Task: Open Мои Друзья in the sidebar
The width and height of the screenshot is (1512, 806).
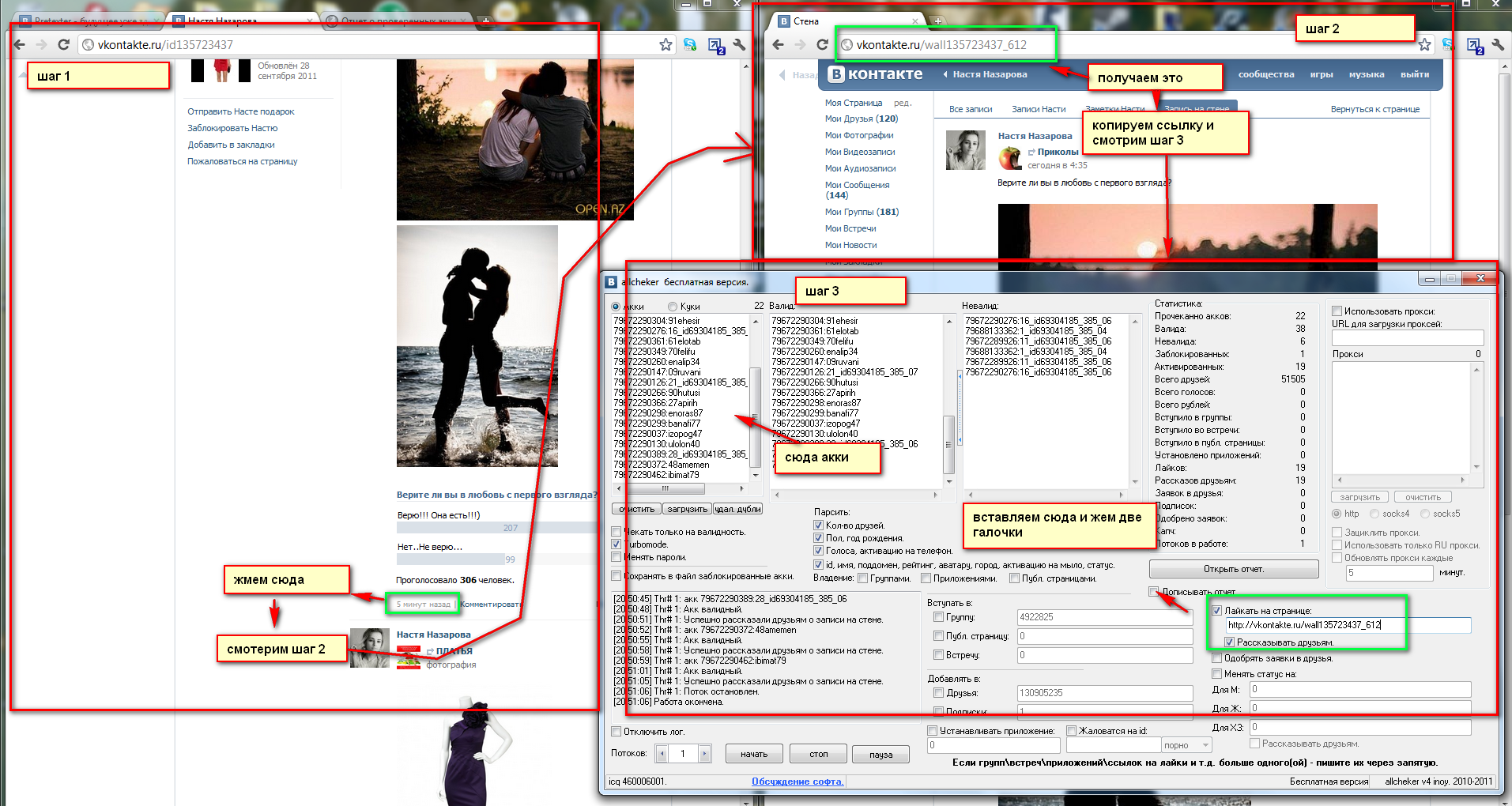Action: click(x=862, y=119)
